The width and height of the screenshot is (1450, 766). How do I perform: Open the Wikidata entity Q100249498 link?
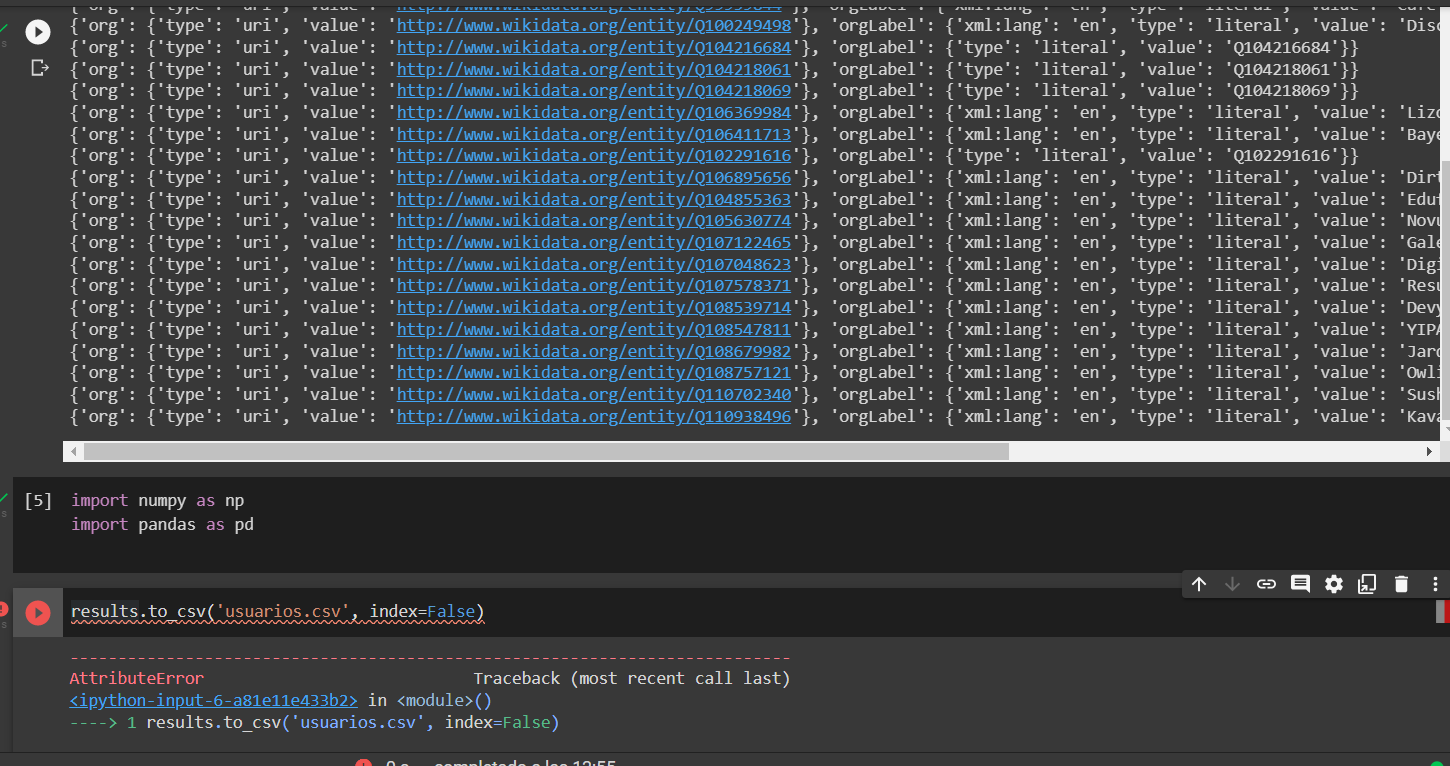(x=594, y=25)
